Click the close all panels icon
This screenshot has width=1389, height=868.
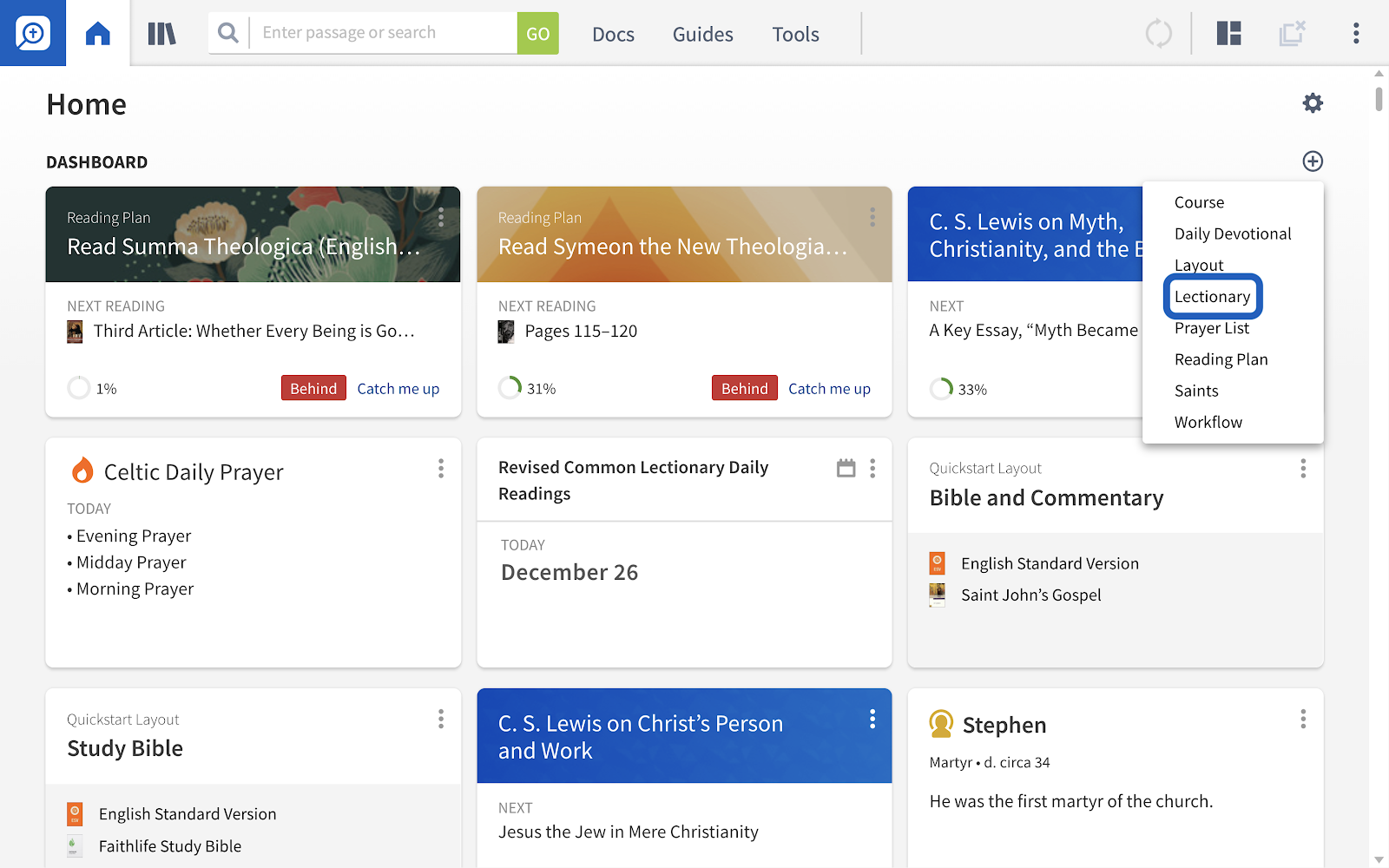click(1292, 34)
